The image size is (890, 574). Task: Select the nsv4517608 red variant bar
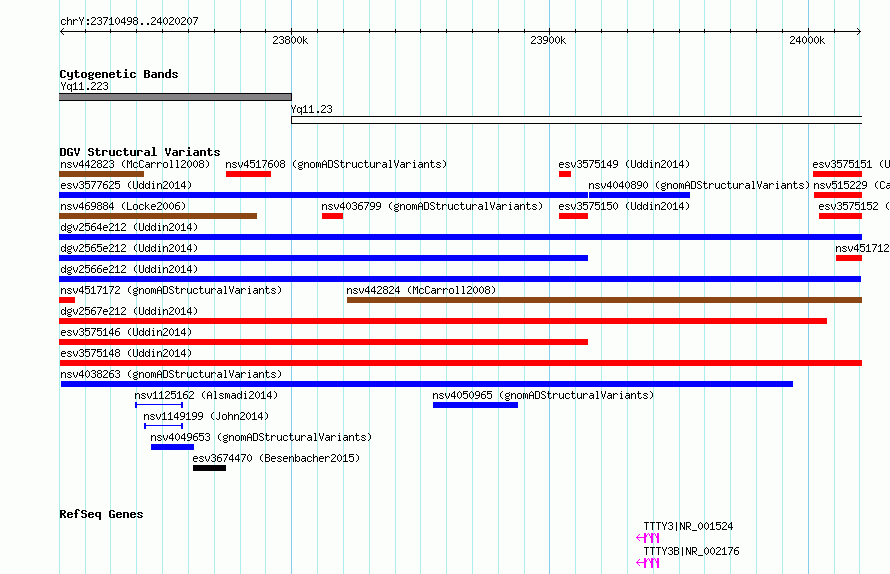tap(248, 174)
